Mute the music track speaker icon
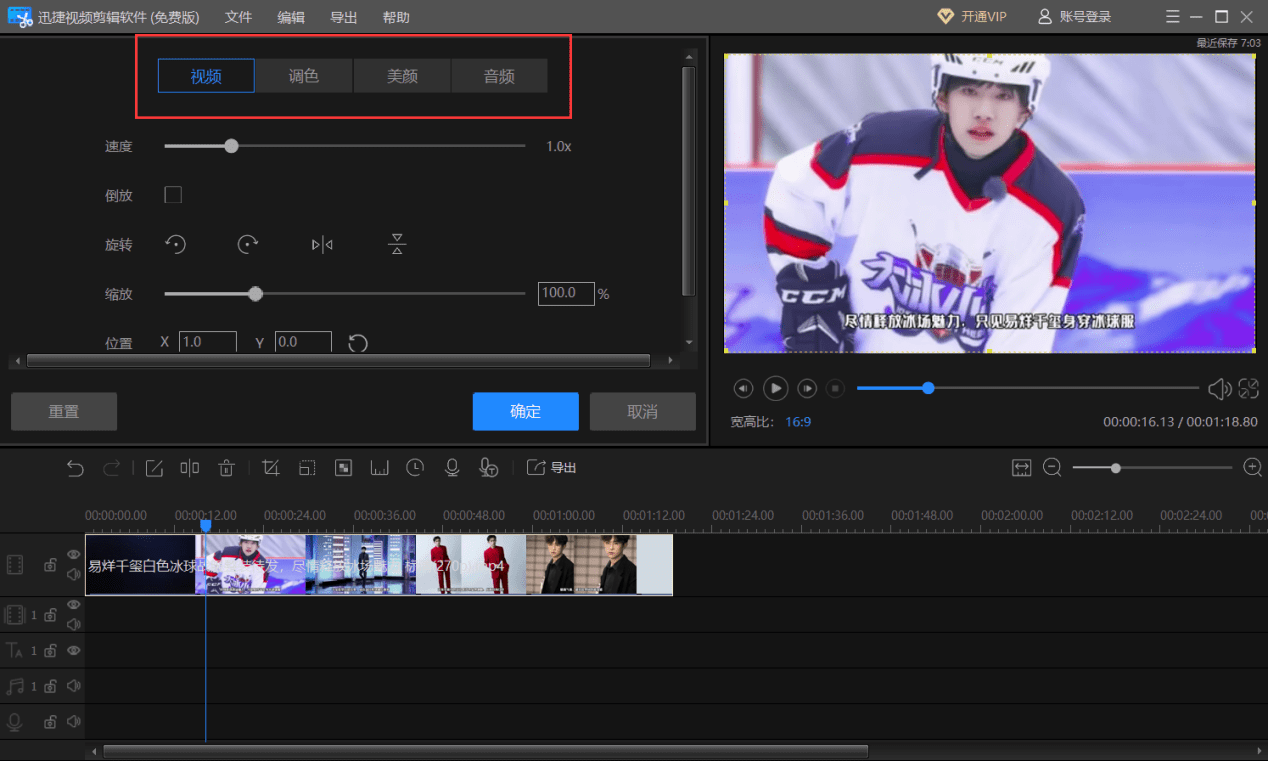Screen dimensions: 1268x761 coord(73,687)
